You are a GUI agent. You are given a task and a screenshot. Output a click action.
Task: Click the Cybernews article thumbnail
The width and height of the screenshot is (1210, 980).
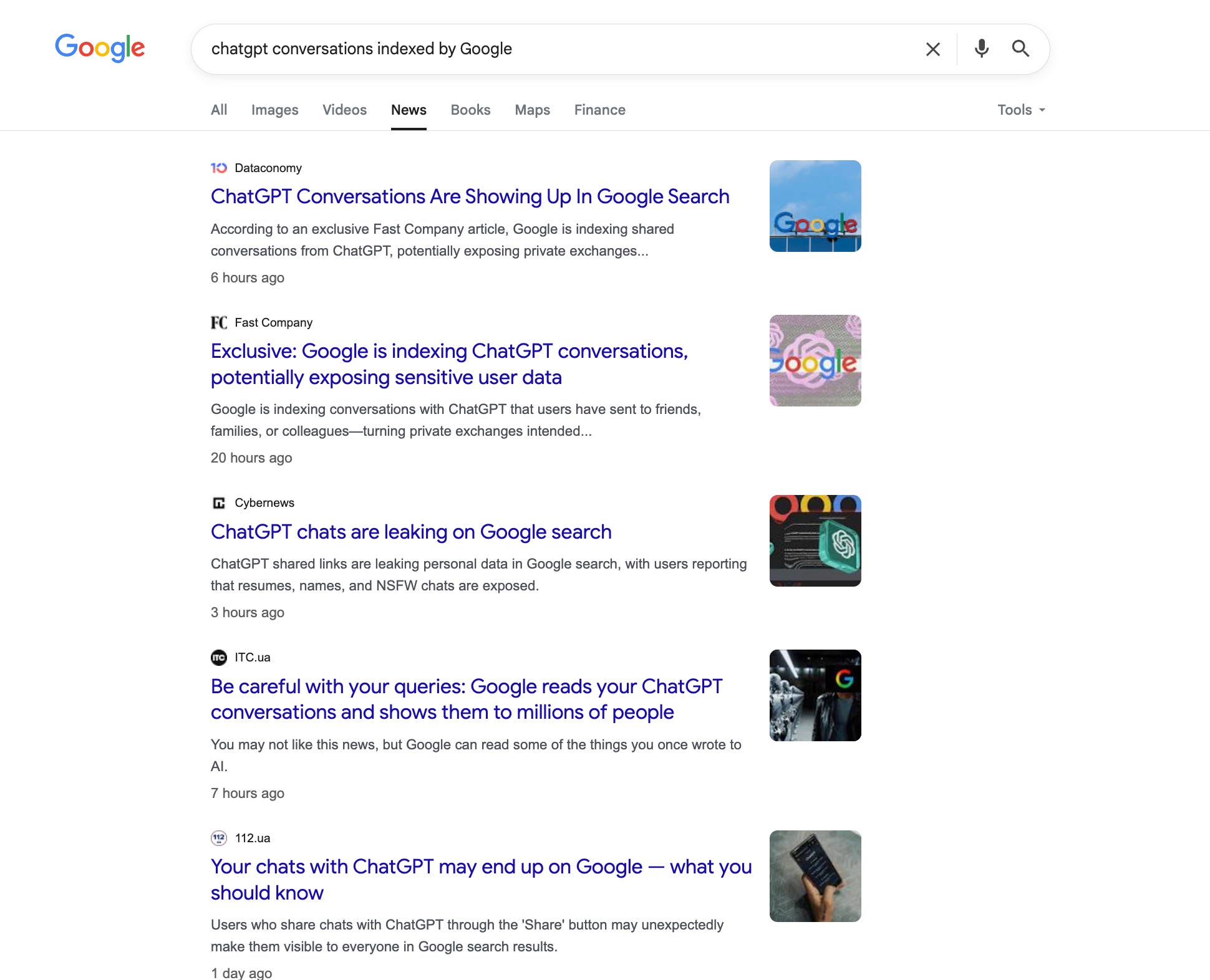(815, 540)
